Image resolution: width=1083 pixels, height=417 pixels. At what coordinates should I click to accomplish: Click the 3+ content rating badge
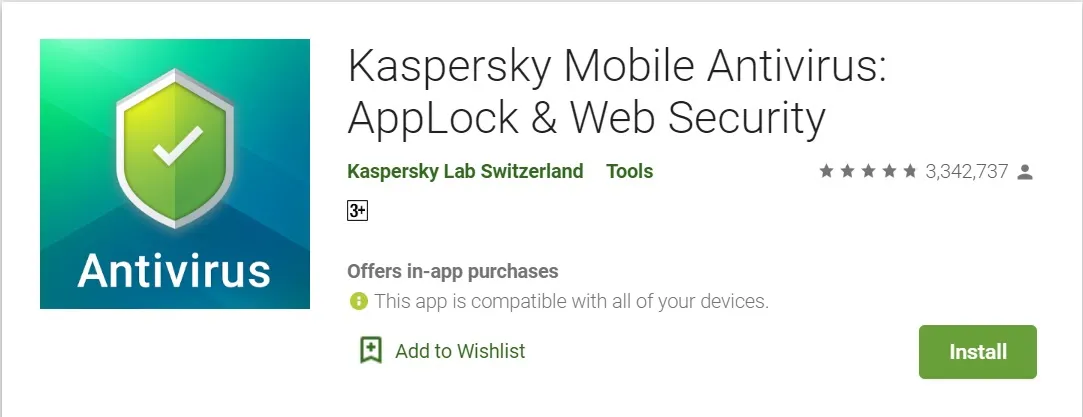coord(357,211)
